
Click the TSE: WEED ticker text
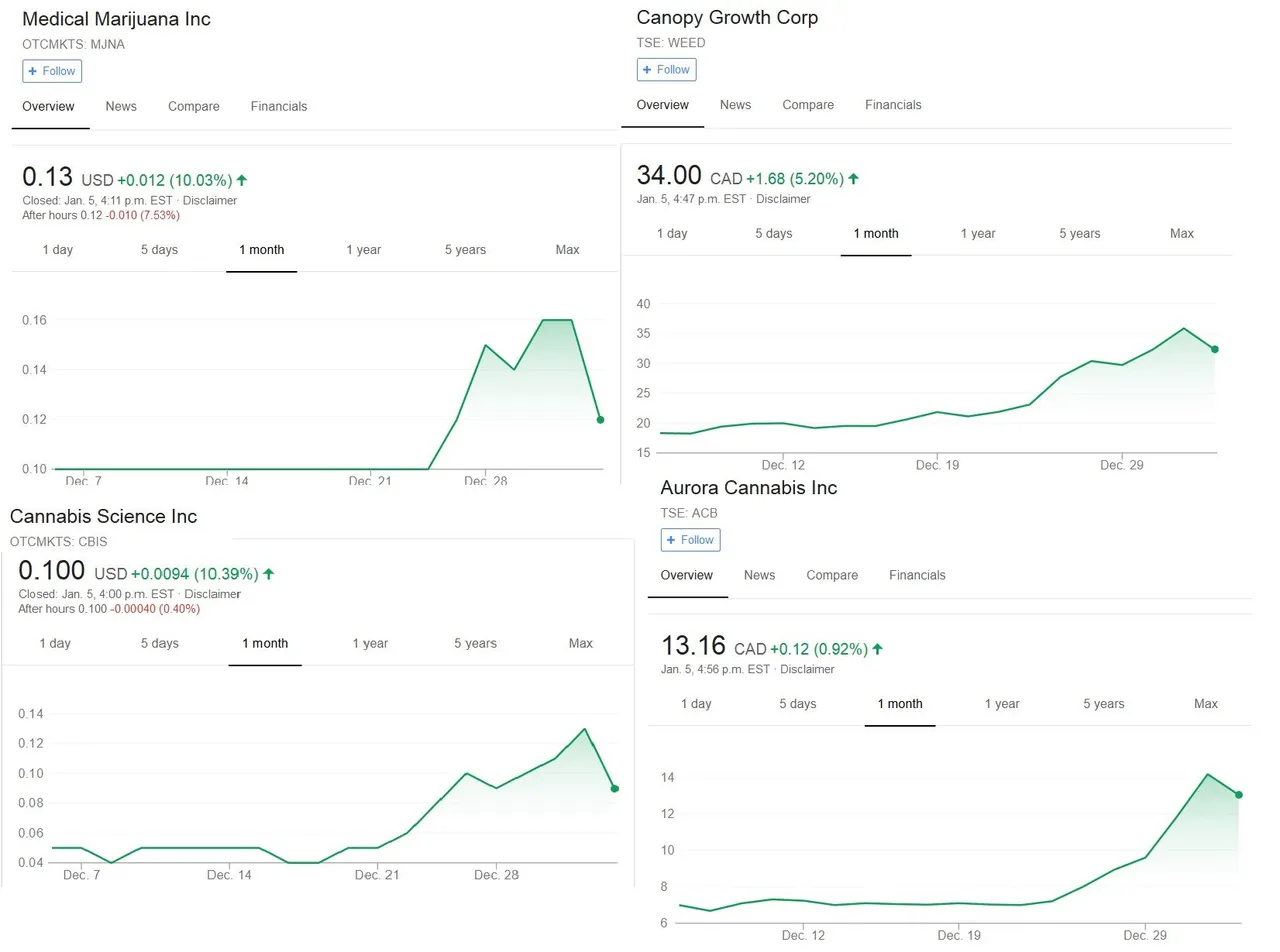pyautogui.click(x=671, y=43)
